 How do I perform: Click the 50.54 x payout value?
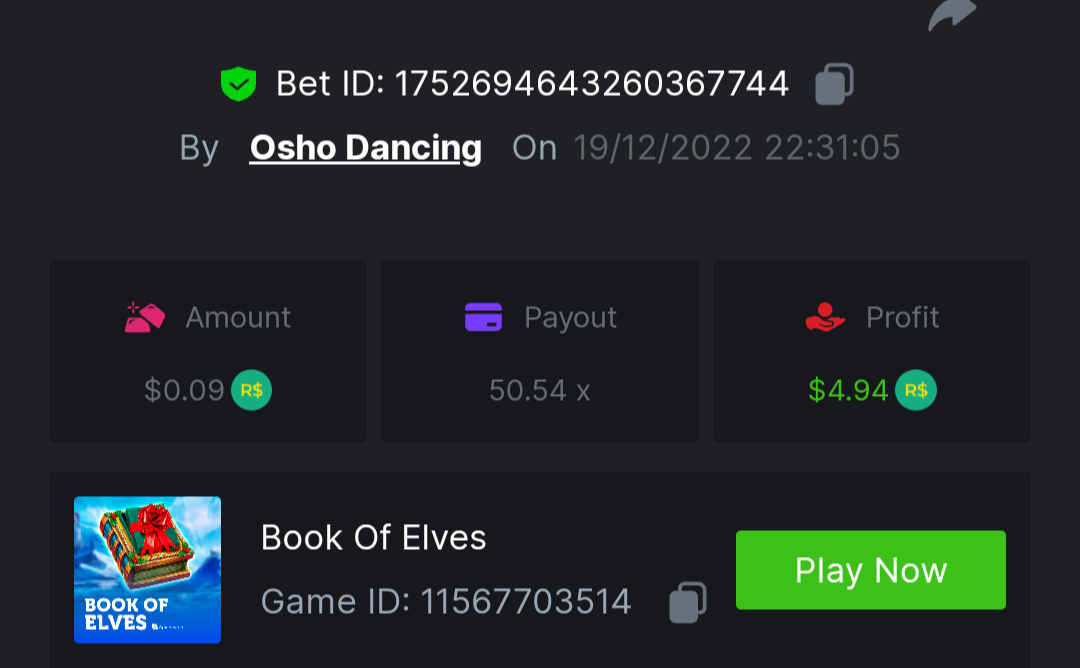[539, 390]
